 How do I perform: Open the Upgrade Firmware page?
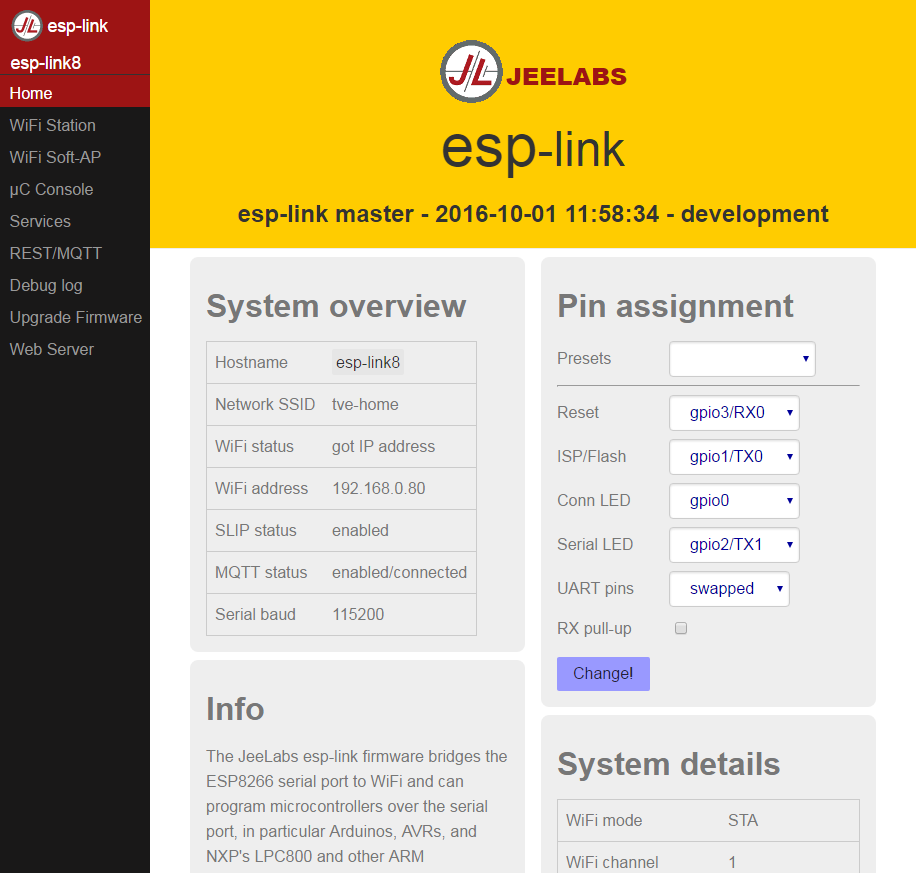pos(75,317)
